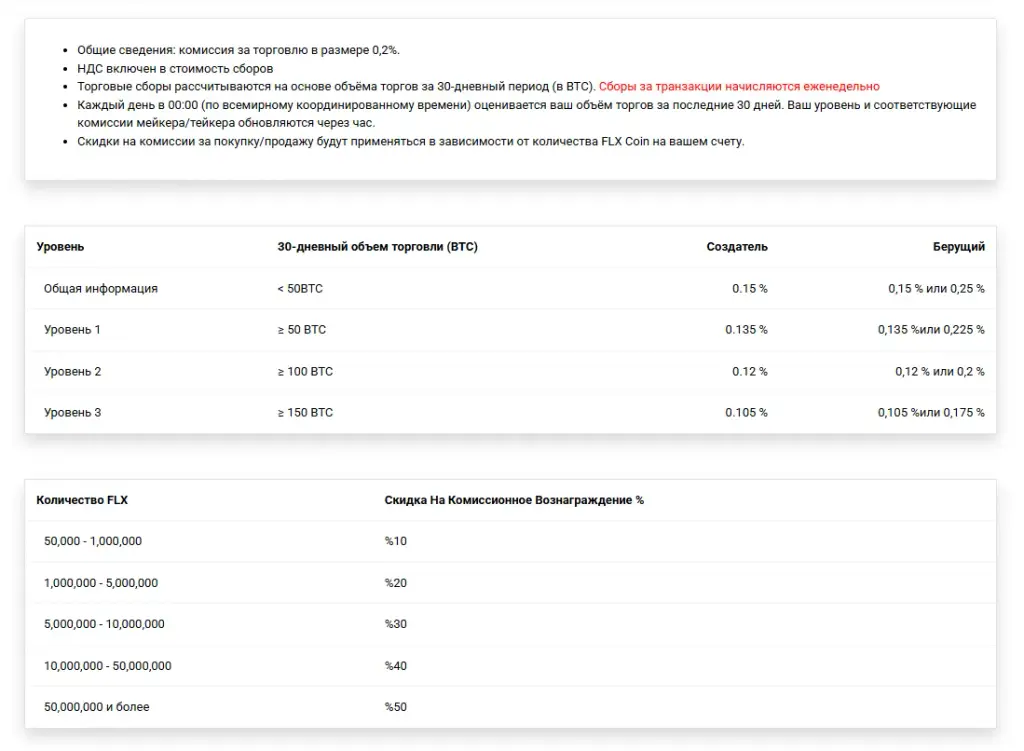Viewport: 1024px width, 751px height.
Task: Click the %30 discount value
Action: point(395,624)
